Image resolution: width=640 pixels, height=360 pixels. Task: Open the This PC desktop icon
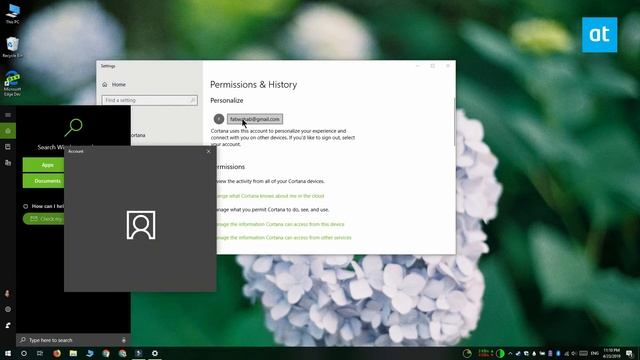click(x=12, y=14)
